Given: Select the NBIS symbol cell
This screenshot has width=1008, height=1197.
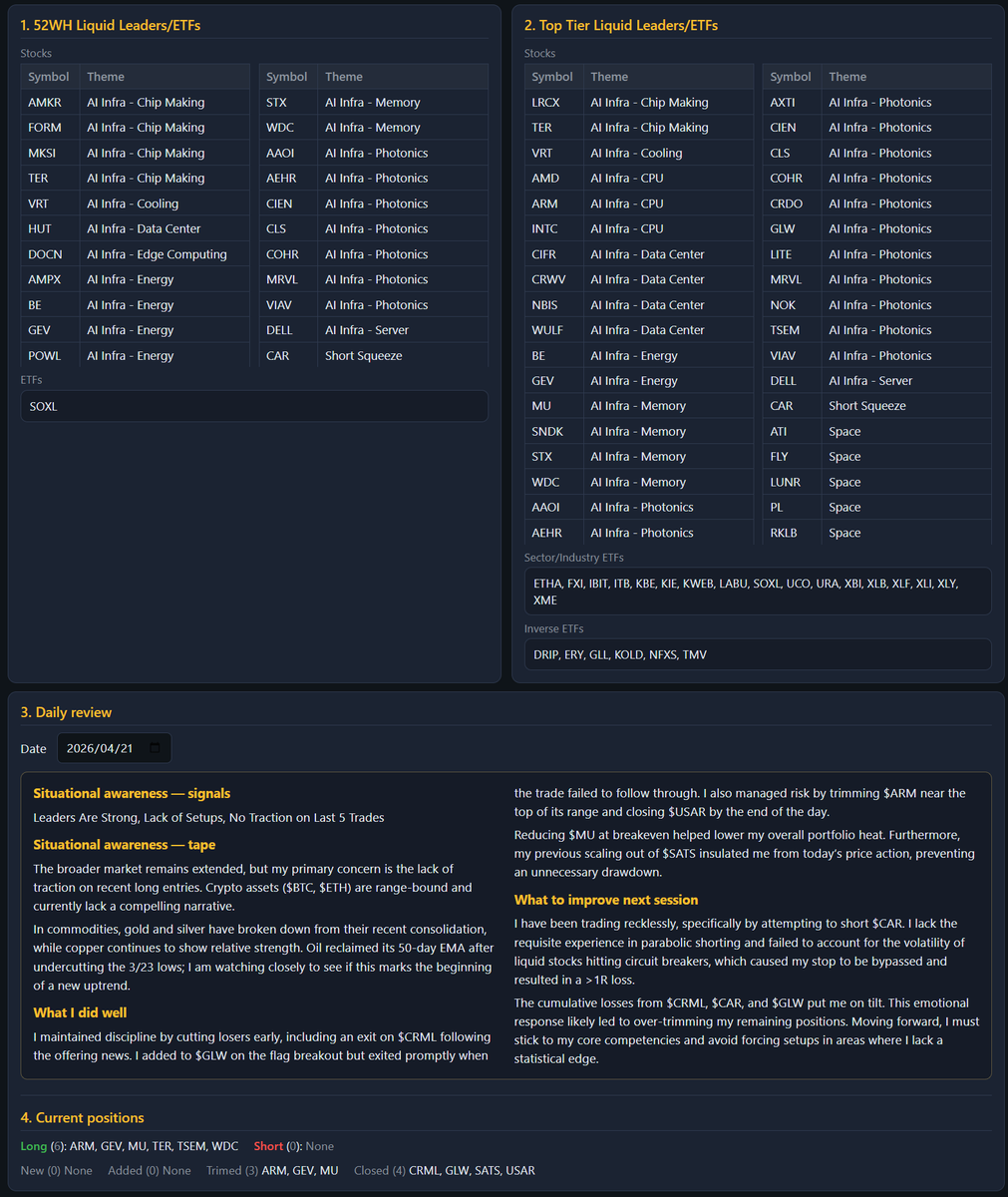Looking at the screenshot, I should click(553, 305).
